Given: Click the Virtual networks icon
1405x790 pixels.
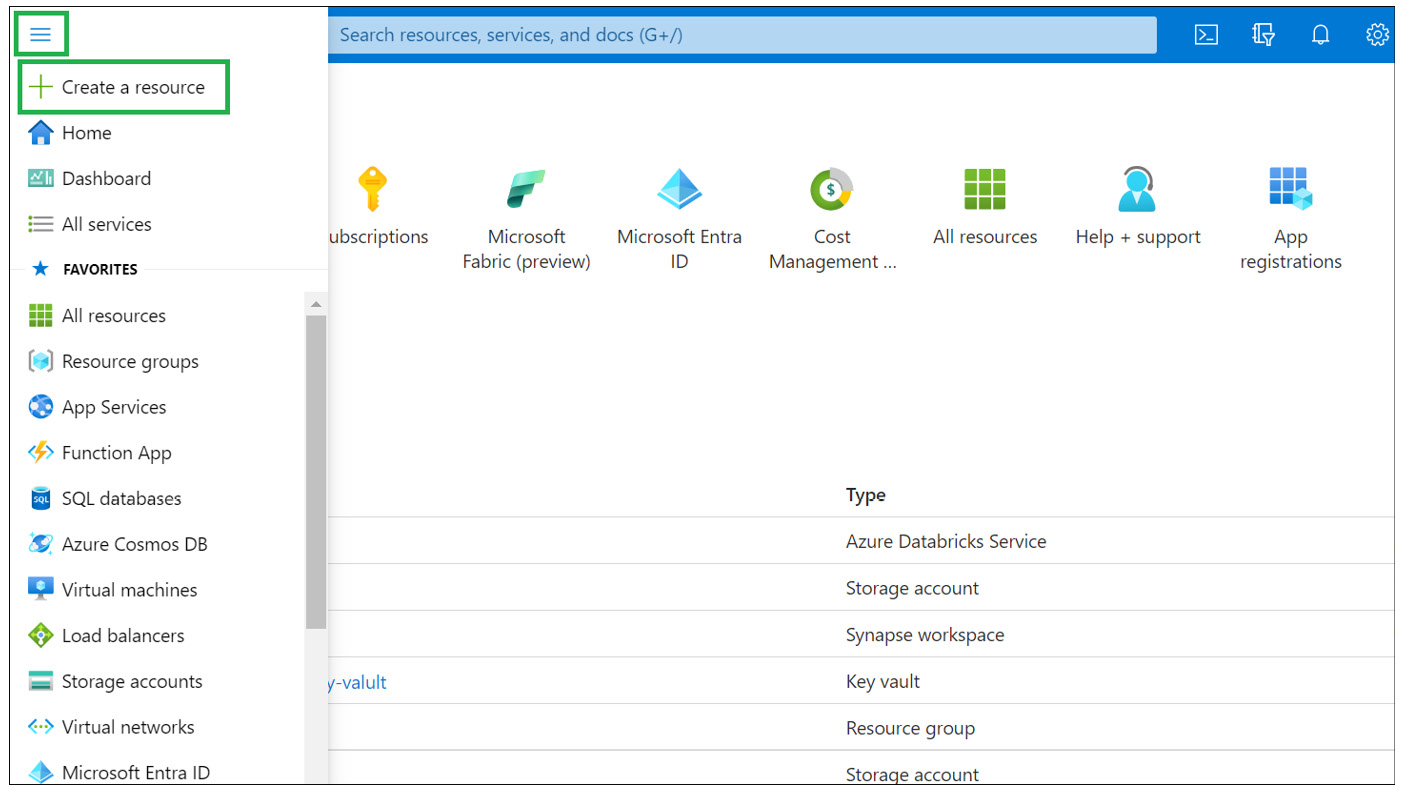Looking at the screenshot, I should tap(41, 727).
